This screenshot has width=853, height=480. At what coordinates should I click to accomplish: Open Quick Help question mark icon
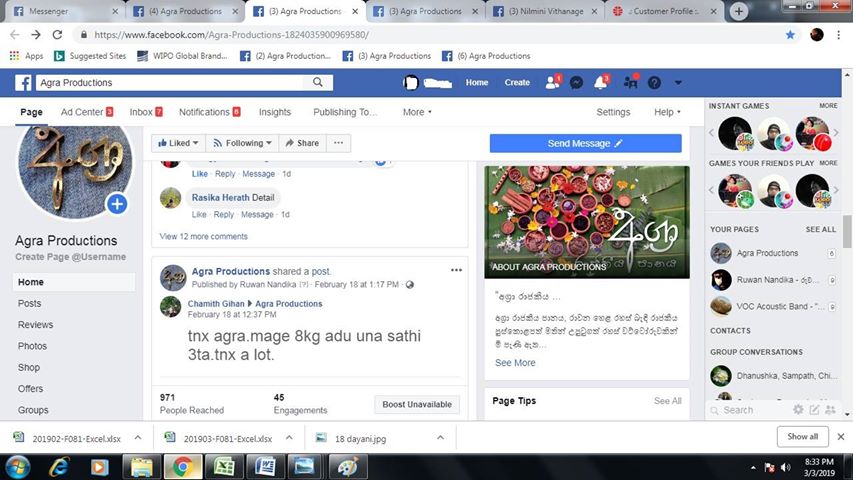click(x=654, y=83)
